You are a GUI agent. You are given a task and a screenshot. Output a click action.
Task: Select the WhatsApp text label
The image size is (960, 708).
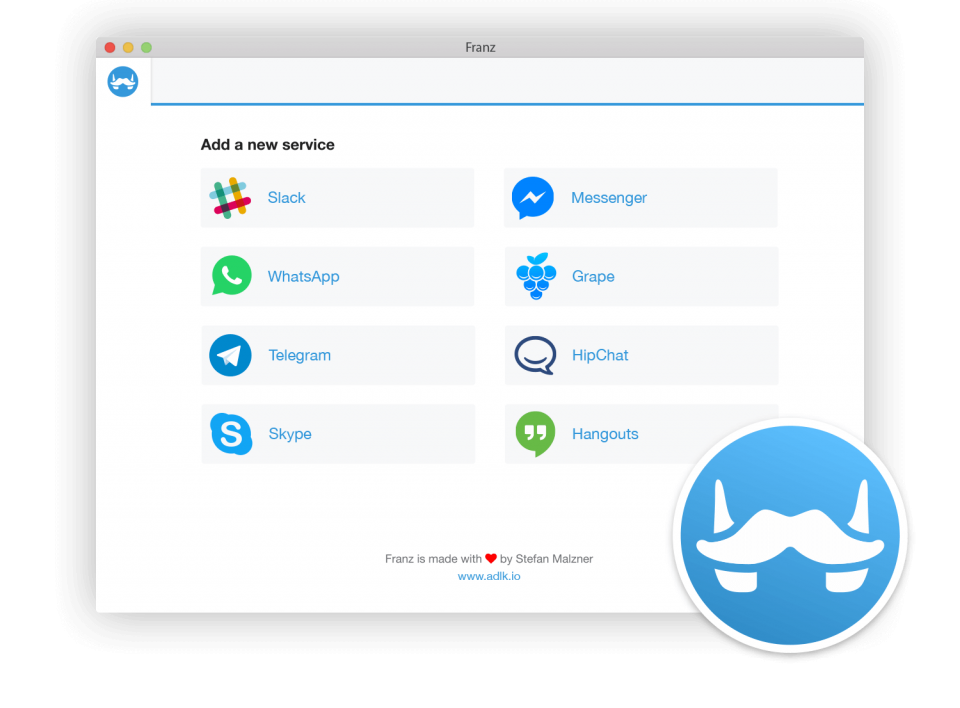pos(303,277)
